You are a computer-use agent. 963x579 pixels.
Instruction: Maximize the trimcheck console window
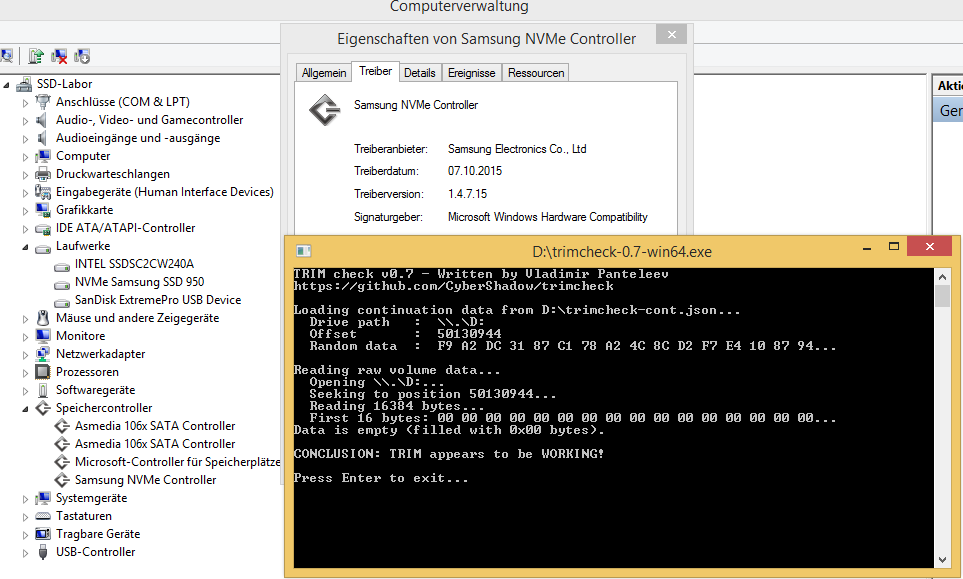(894, 247)
